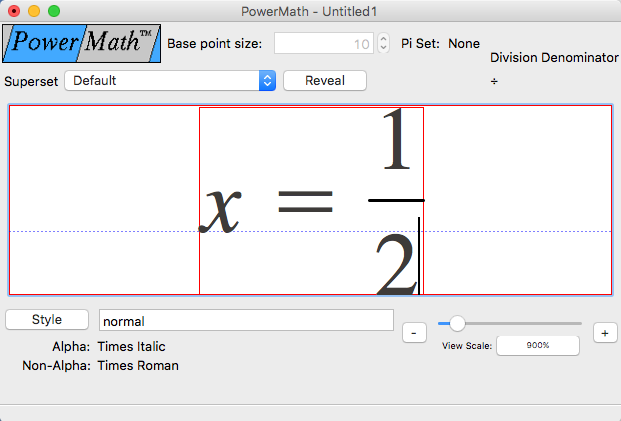Click the view scale slider knob
This screenshot has width=621, height=421.
click(x=457, y=324)
